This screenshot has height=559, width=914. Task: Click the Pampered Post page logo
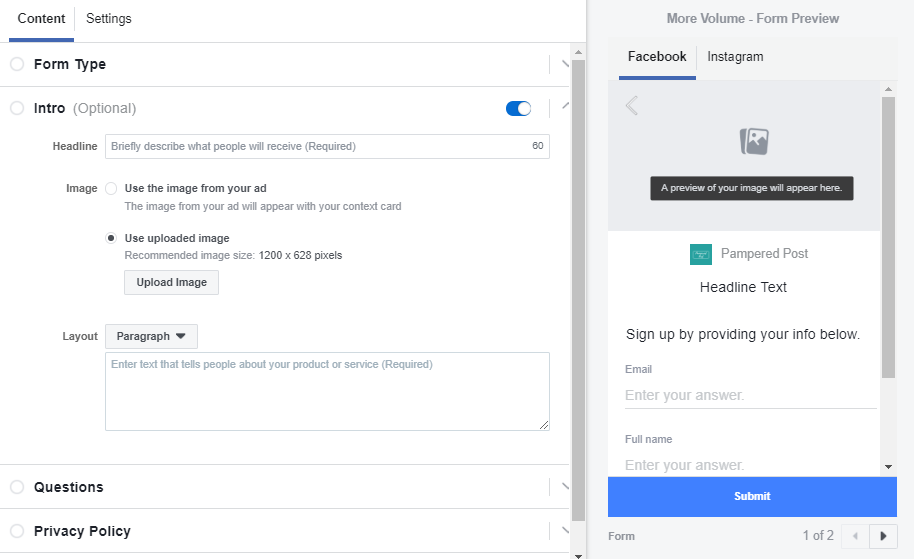coord(700,254)
